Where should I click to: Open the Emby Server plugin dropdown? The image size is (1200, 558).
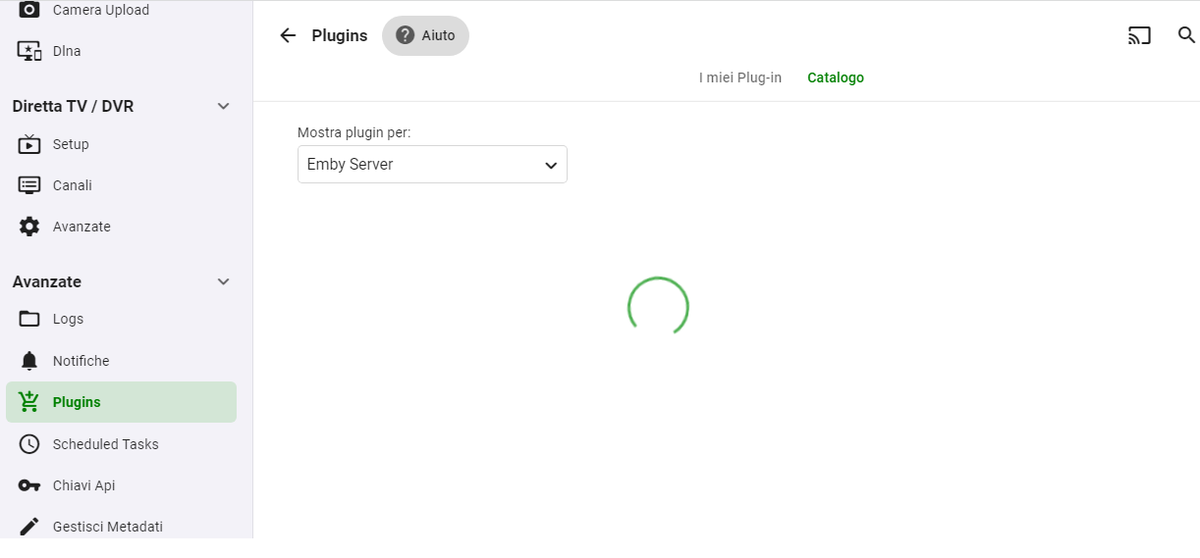432,165
